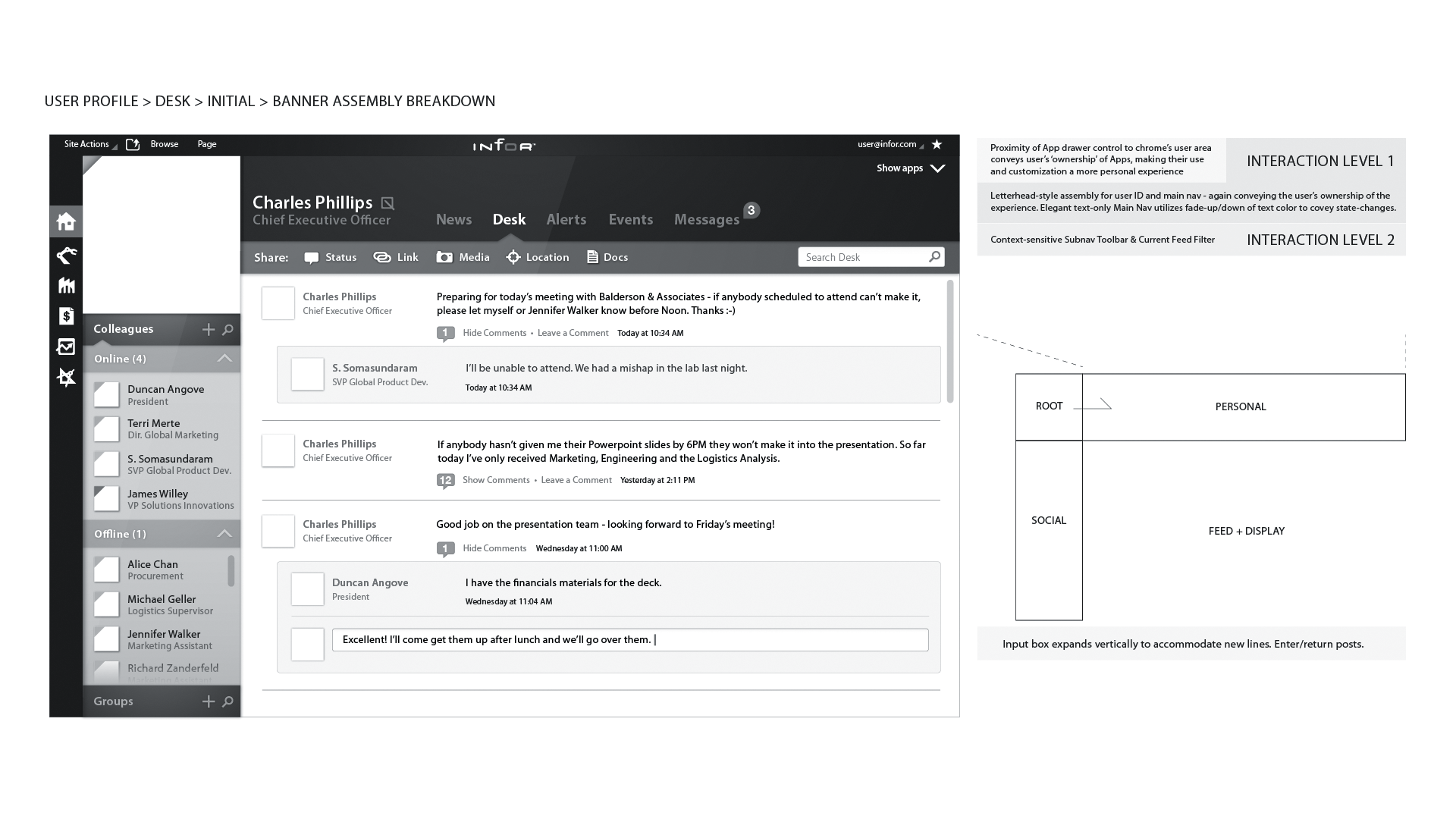Click the colleagues list scrollbar
Viewport: 1456px width, 819px height.
click(x=231, y=570)
